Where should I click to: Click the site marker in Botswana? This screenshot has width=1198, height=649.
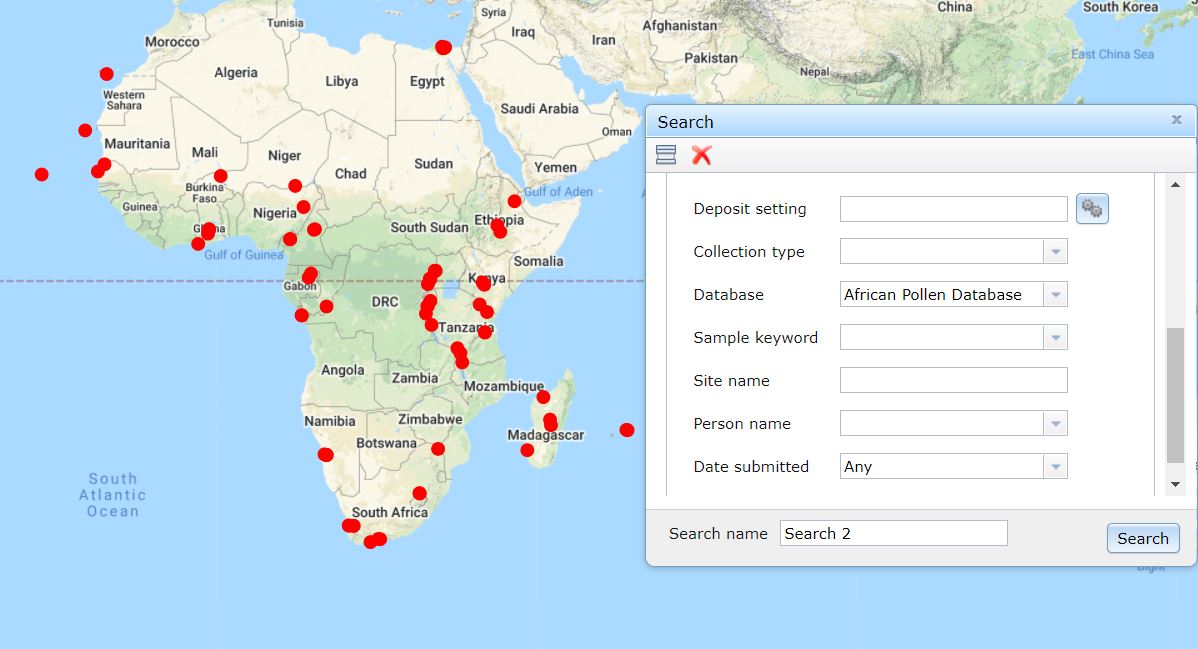[438, 449]
